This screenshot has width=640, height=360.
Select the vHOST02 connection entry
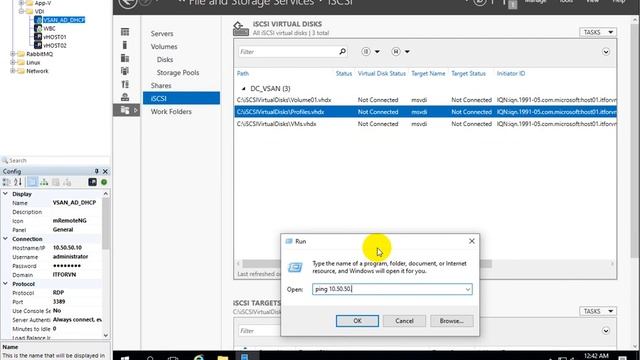[x=54, y=45]
